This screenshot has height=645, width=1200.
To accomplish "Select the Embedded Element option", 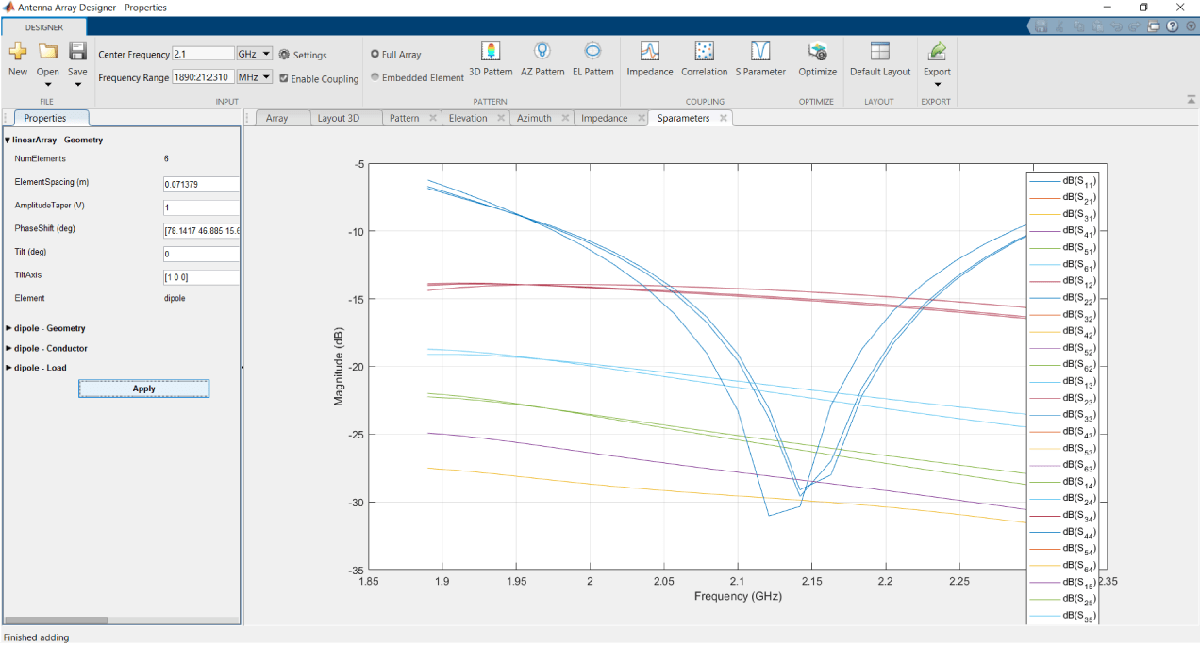I will click(x=375, y=77).
